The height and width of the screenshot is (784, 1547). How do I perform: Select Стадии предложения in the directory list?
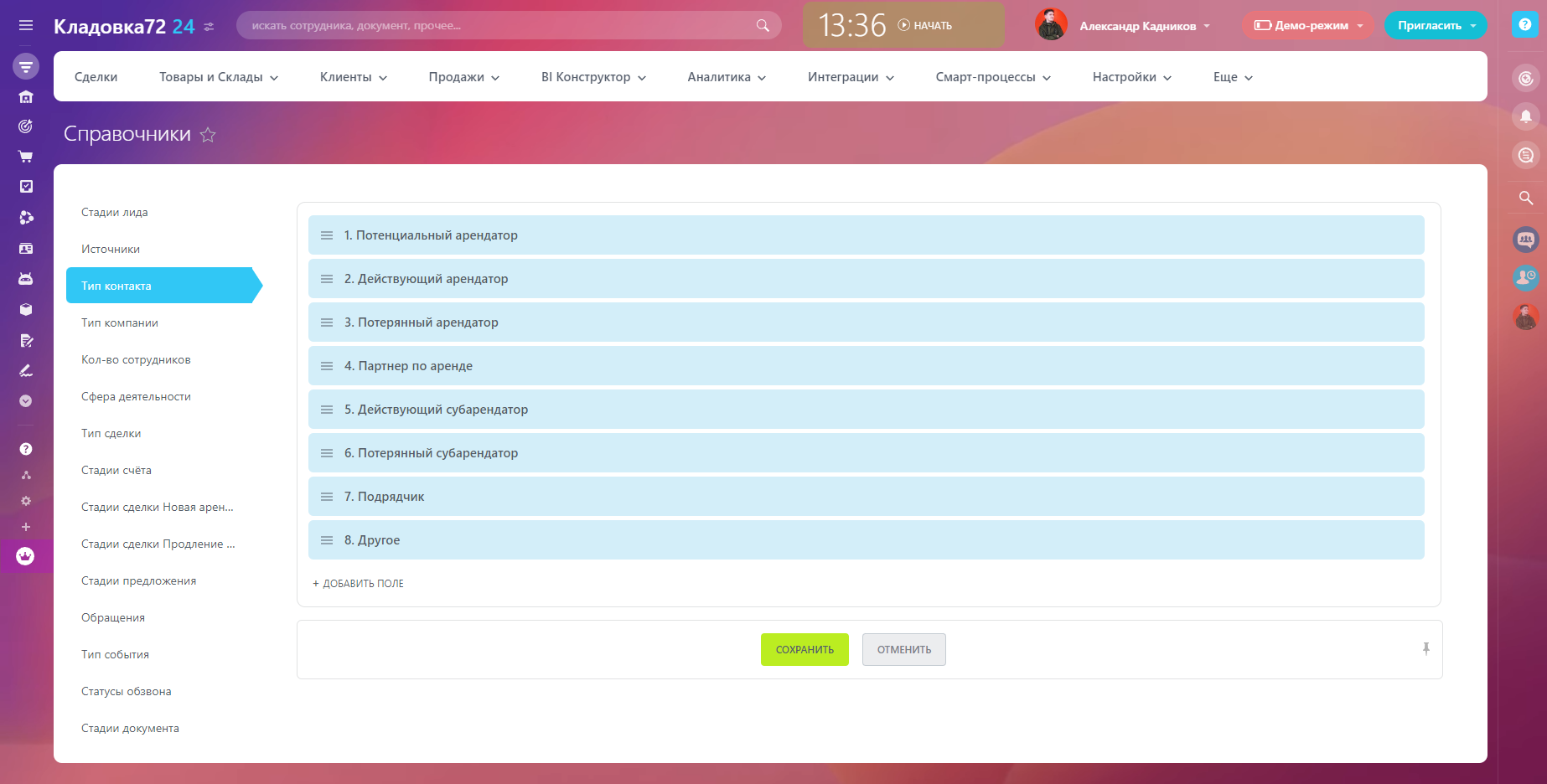tap(139, 580)
